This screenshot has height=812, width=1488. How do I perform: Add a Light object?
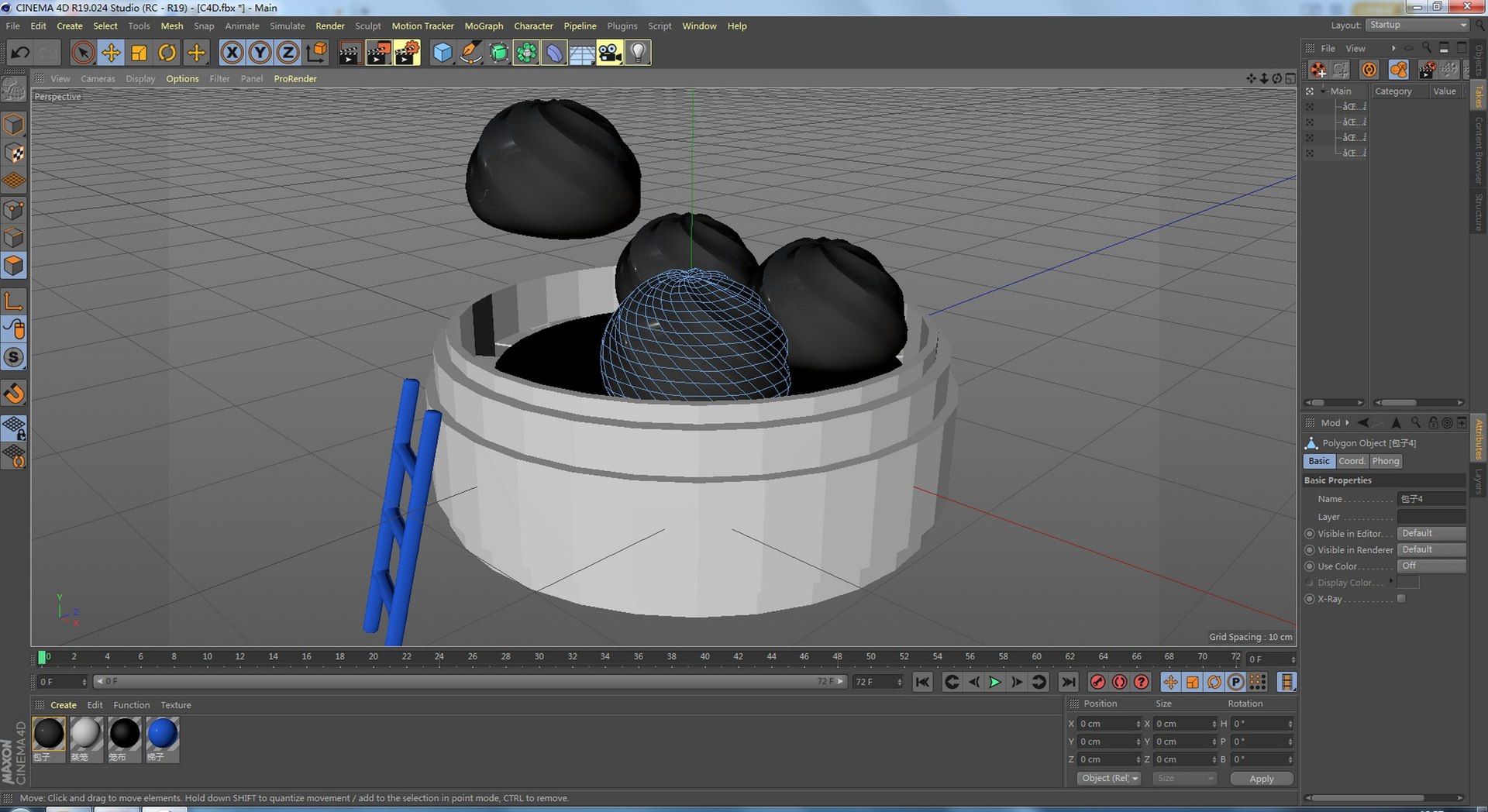click(638, 53)
